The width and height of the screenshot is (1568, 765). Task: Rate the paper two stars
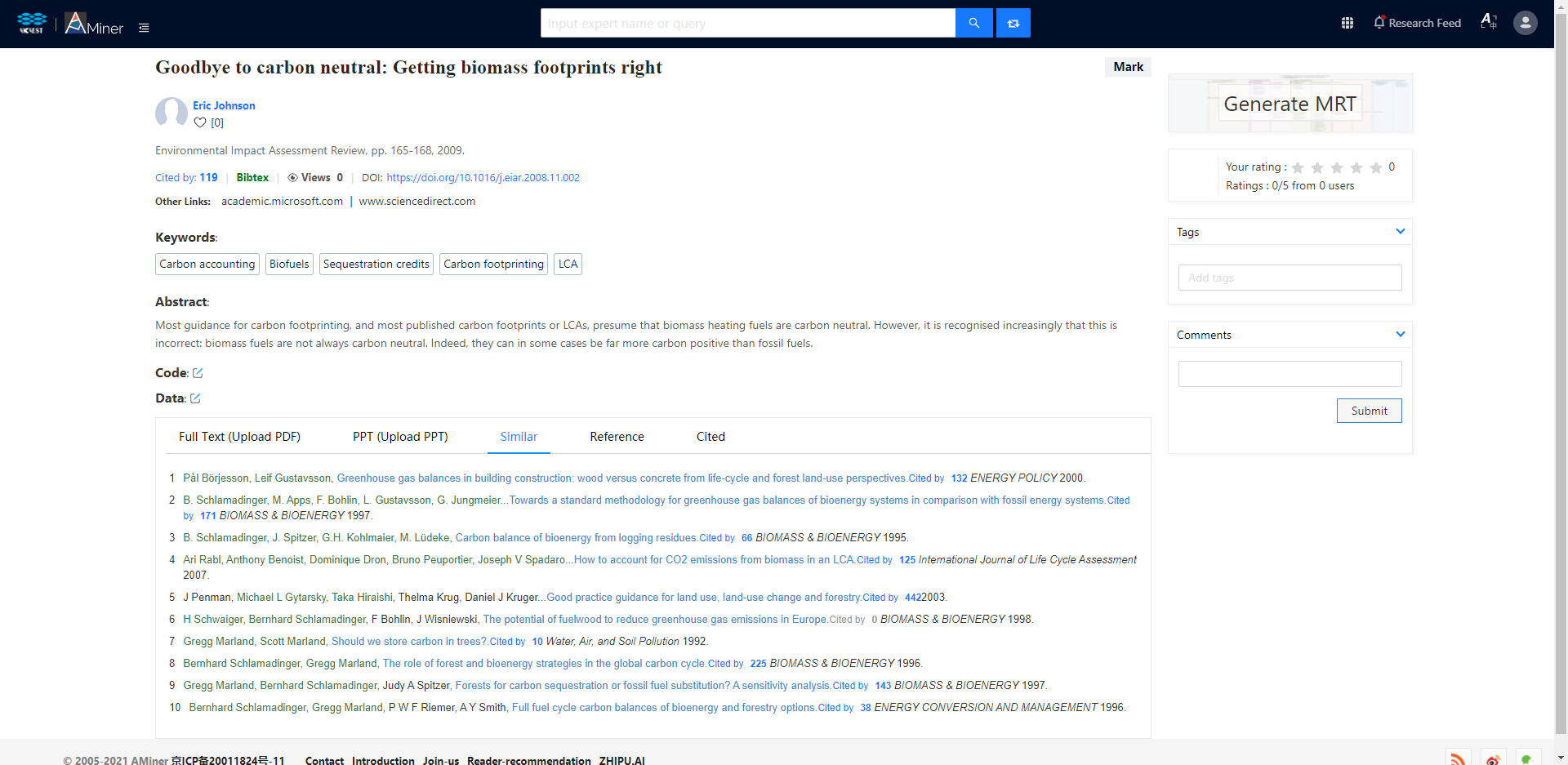pos(1317,167)
